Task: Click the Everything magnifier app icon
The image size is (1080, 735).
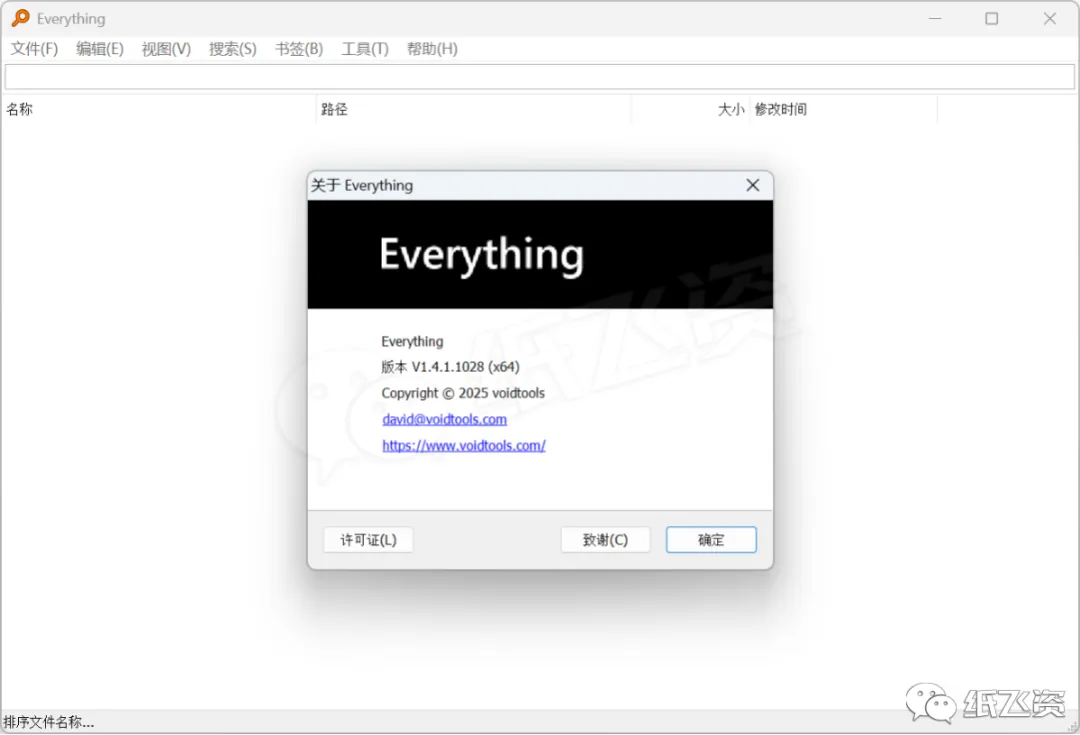Action: 21,18
